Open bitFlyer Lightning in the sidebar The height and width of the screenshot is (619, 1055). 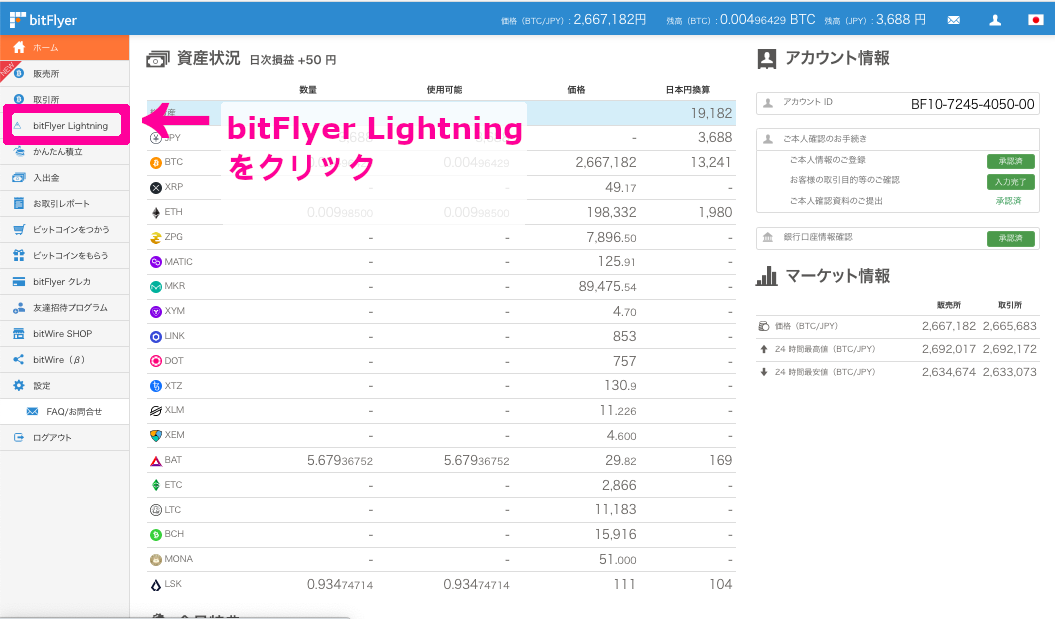[66, 125]
